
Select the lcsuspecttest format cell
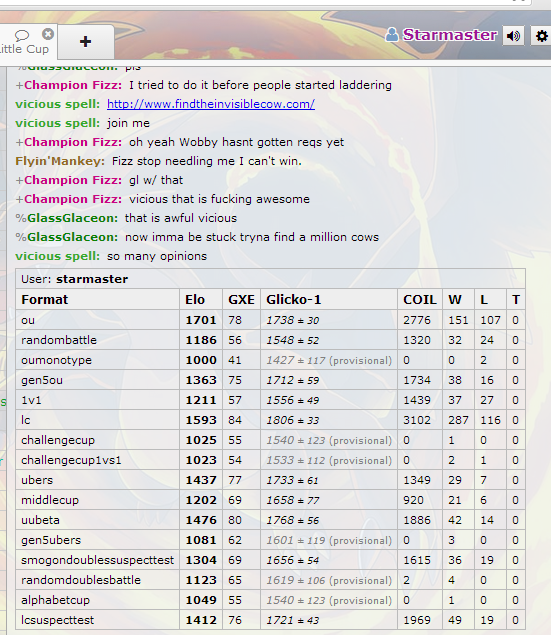98,620
